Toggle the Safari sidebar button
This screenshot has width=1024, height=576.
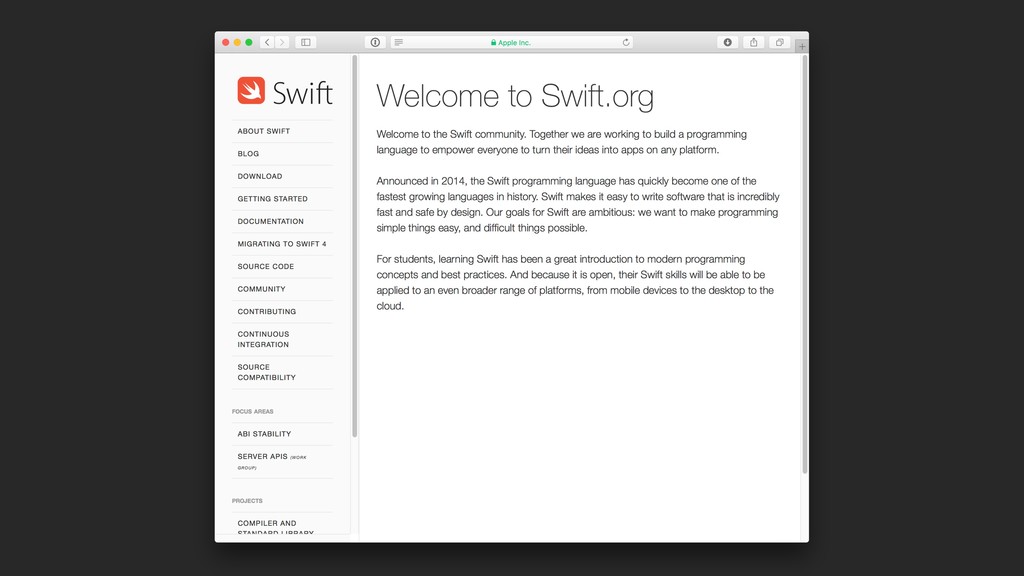(306, 42)
